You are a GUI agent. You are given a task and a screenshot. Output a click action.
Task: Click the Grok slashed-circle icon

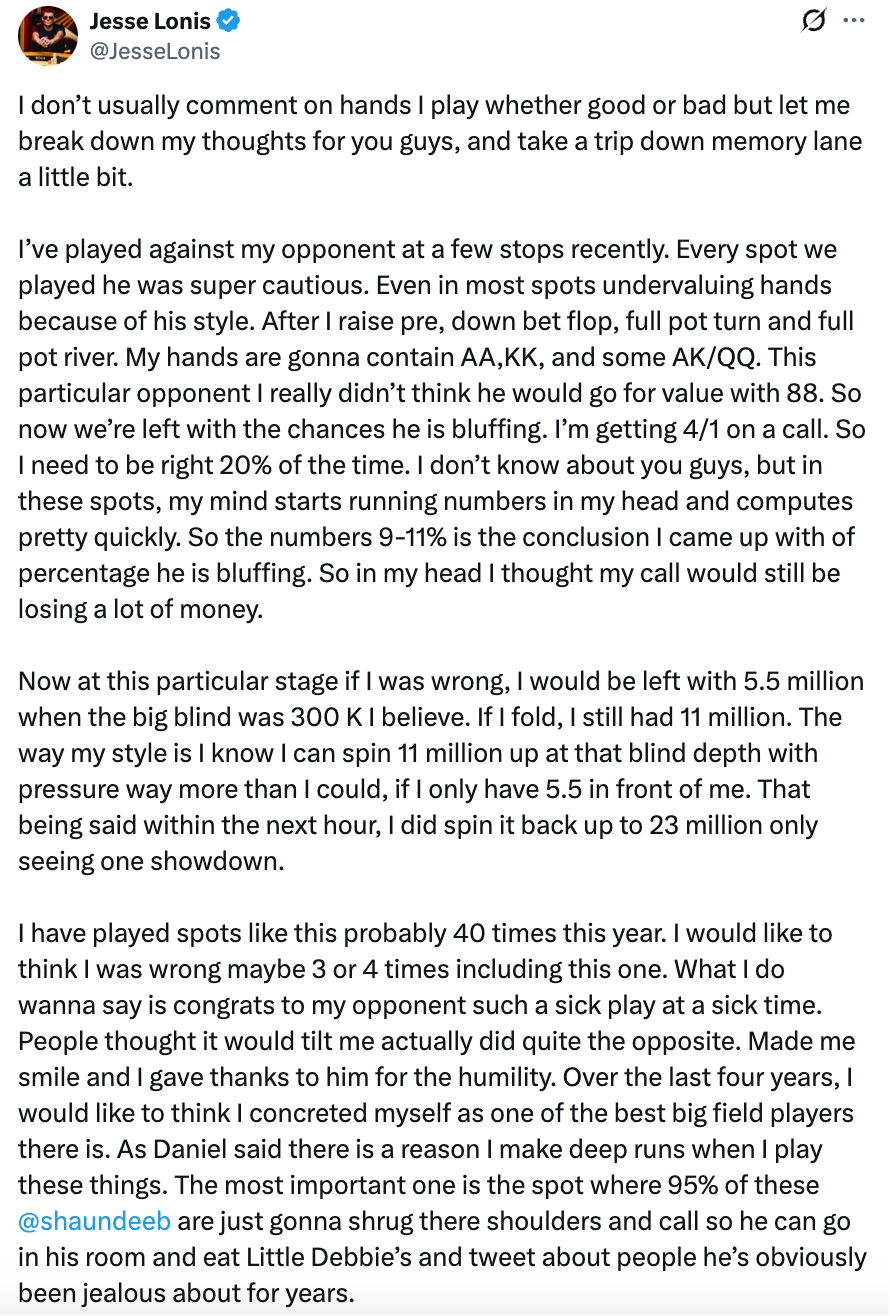click(815, 20)
